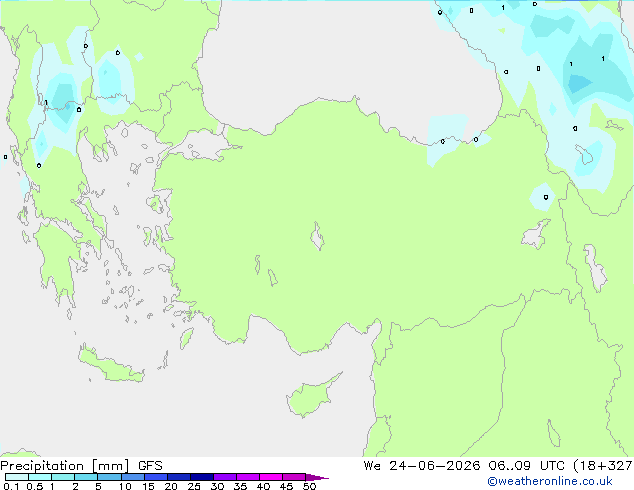Image resolution: width=634 pixels, height=490 pixels.
Task: Pick the 1–2 mm legend swatch
Action: [x=63, y=477]
